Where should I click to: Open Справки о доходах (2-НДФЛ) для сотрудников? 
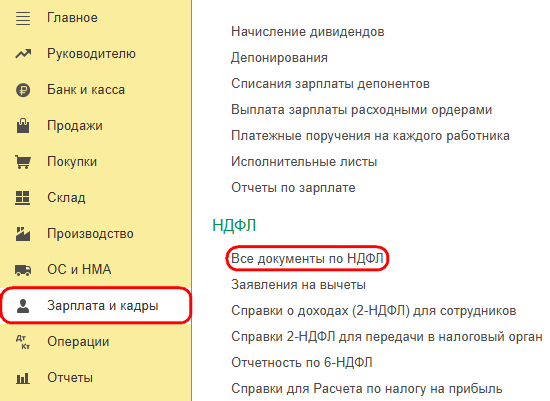tap(374, 311)
